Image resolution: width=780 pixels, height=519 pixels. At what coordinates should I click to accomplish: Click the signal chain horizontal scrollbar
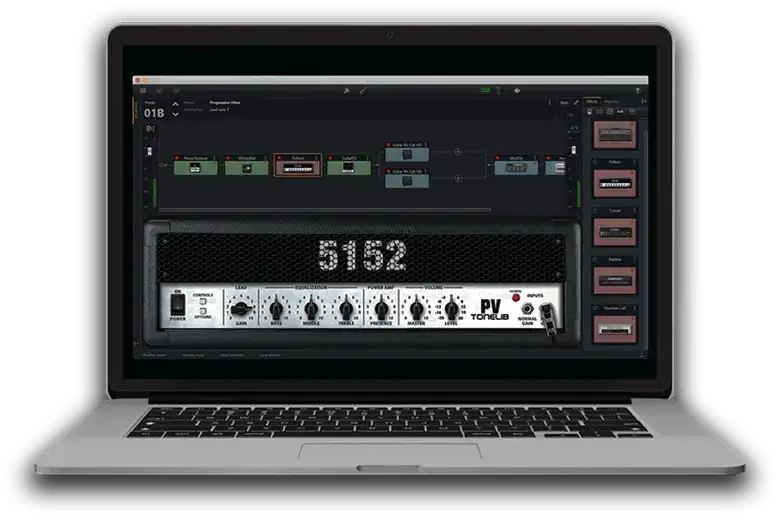click(x=324, y=210)
